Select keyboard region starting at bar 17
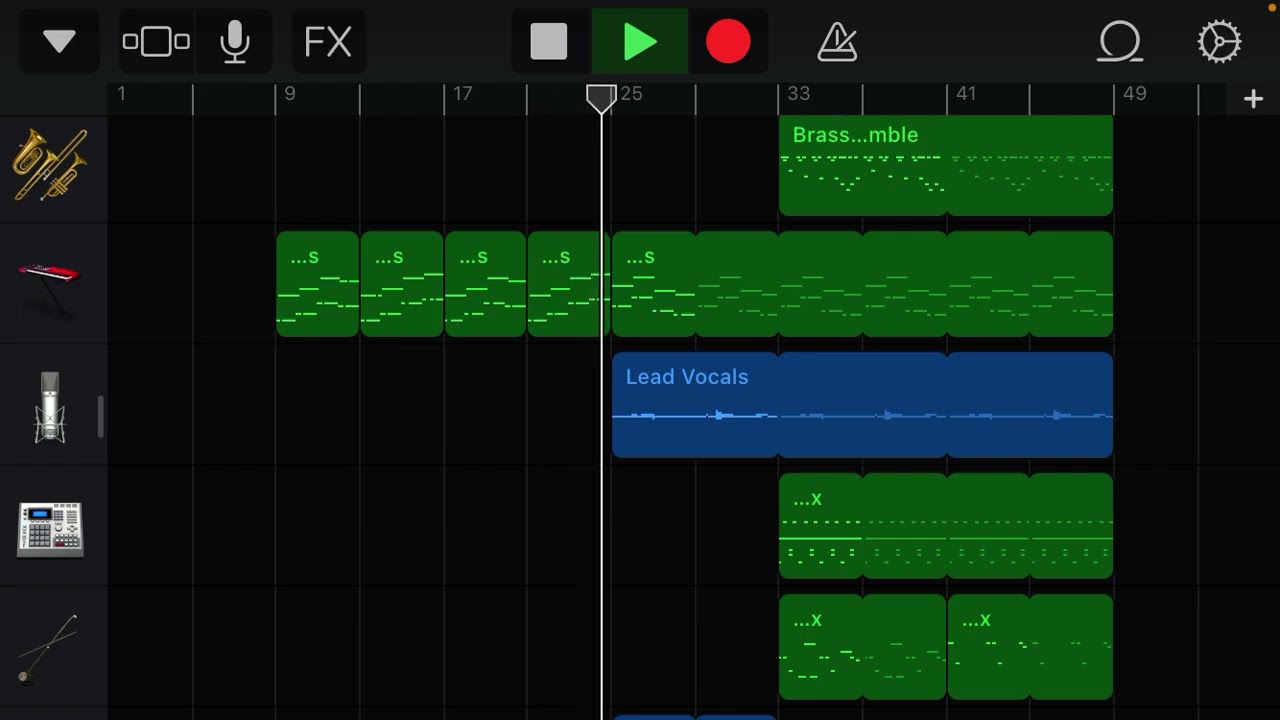This screenshot has width=1280, height=720. 485,284
